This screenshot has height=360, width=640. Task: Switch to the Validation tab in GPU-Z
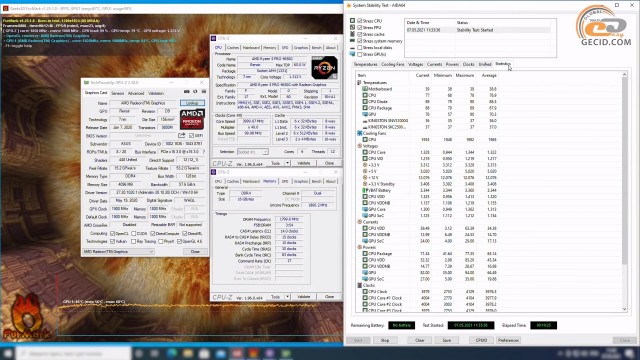click(x=156, y=93)
